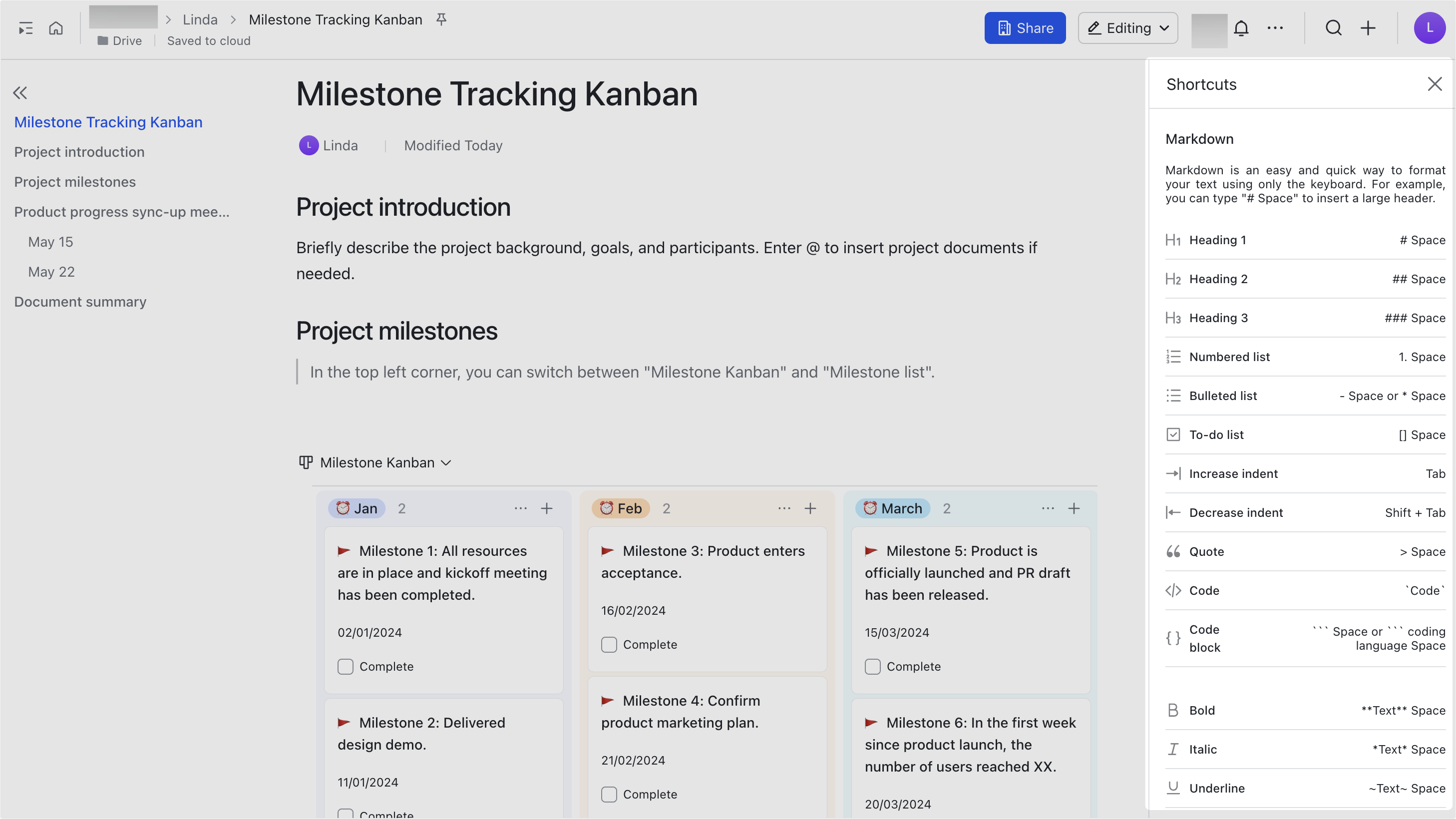Jump to Project milestones in outline
Screen dimensions: 1456x819
tap(75, 182)
